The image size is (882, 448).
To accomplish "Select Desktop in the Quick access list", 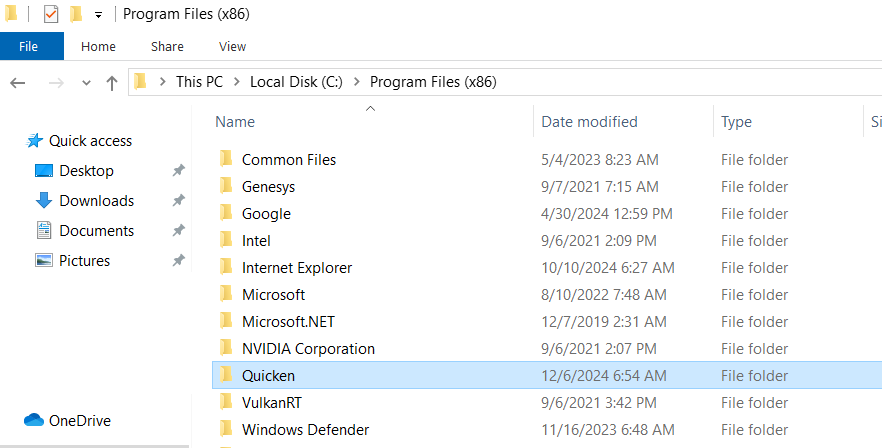I will pos(86,171).
